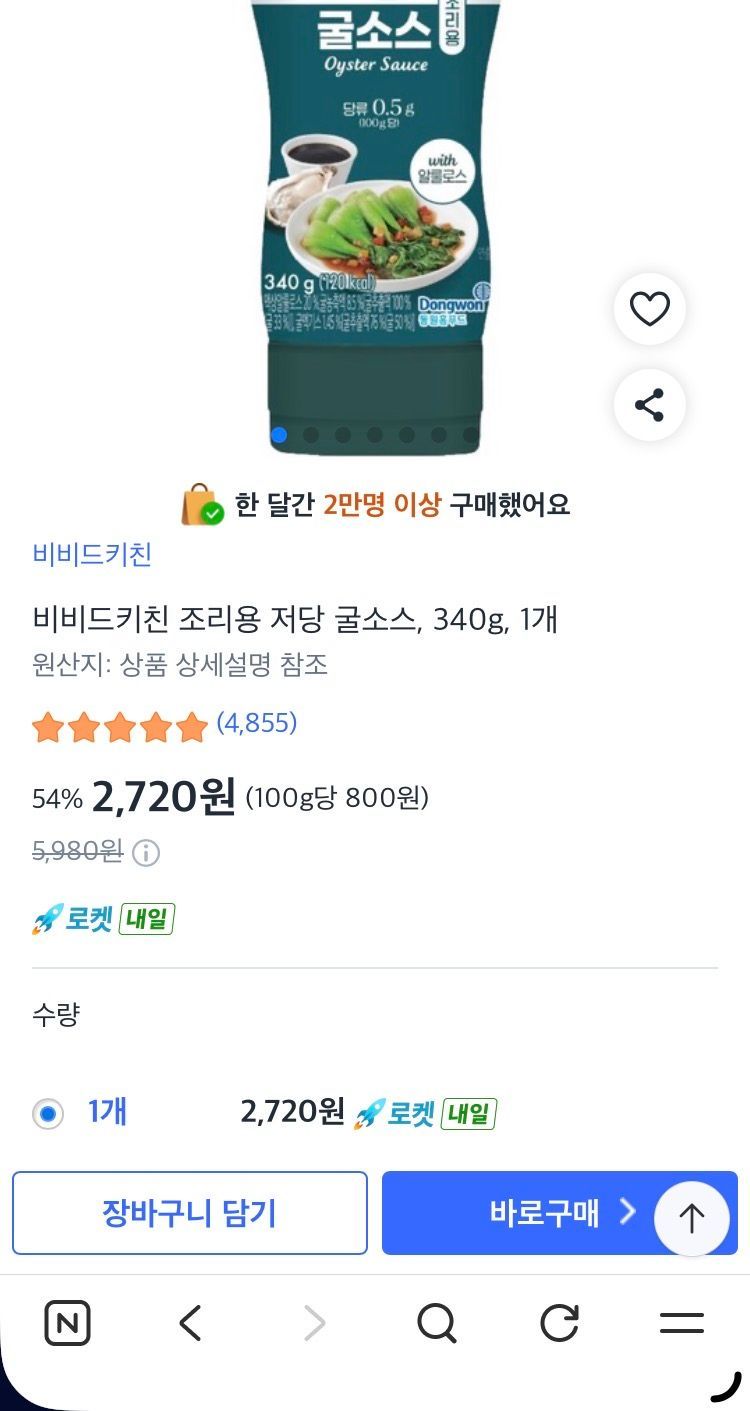Tap the scroll-to-top arrow button
Screen dimensions: 750x1411
coord(692,1218)
